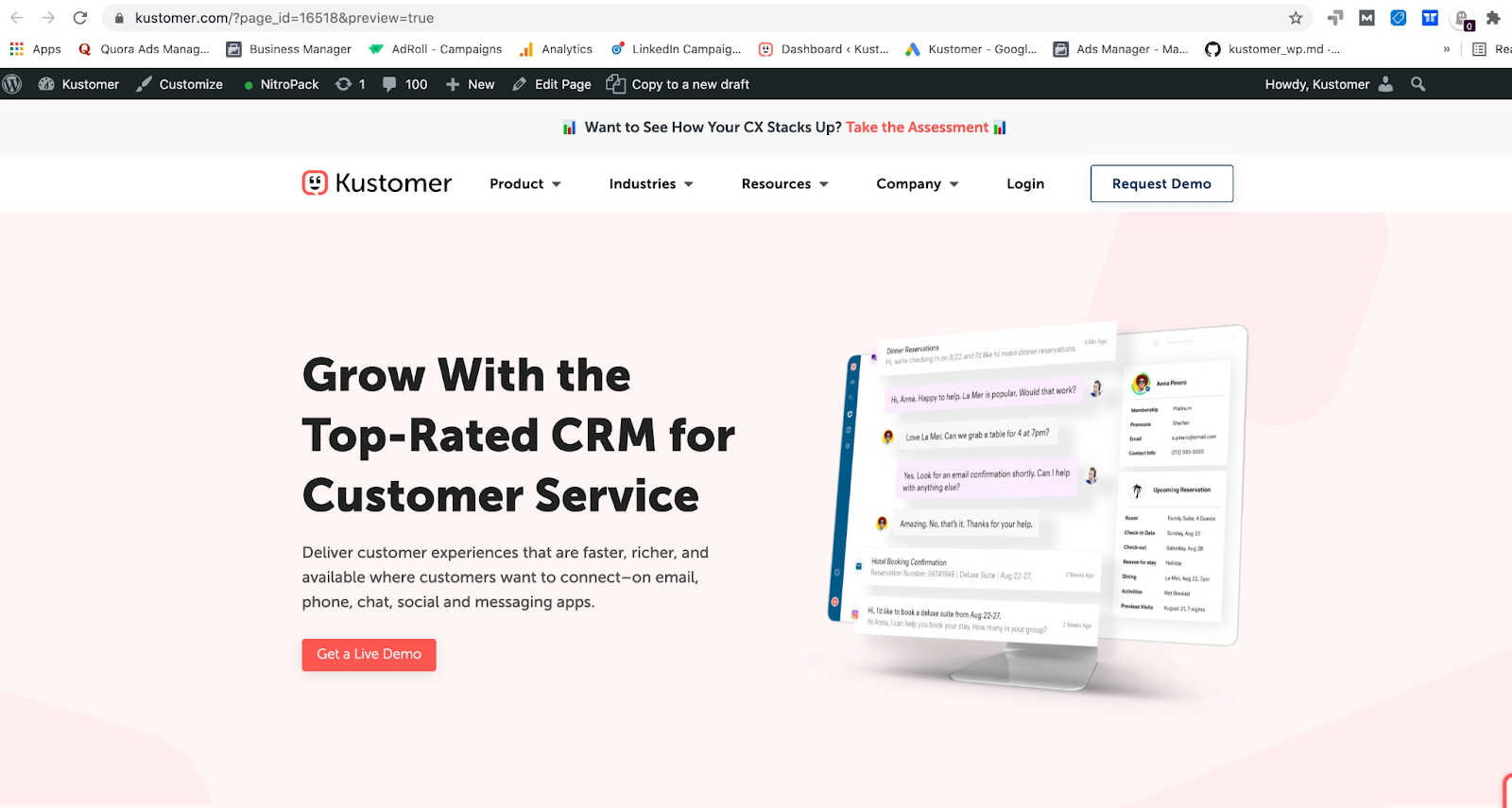Viewport: 1512px width, 808px height.
Task: Open the Reading list icon
Action: click(x=1479, y=49)
